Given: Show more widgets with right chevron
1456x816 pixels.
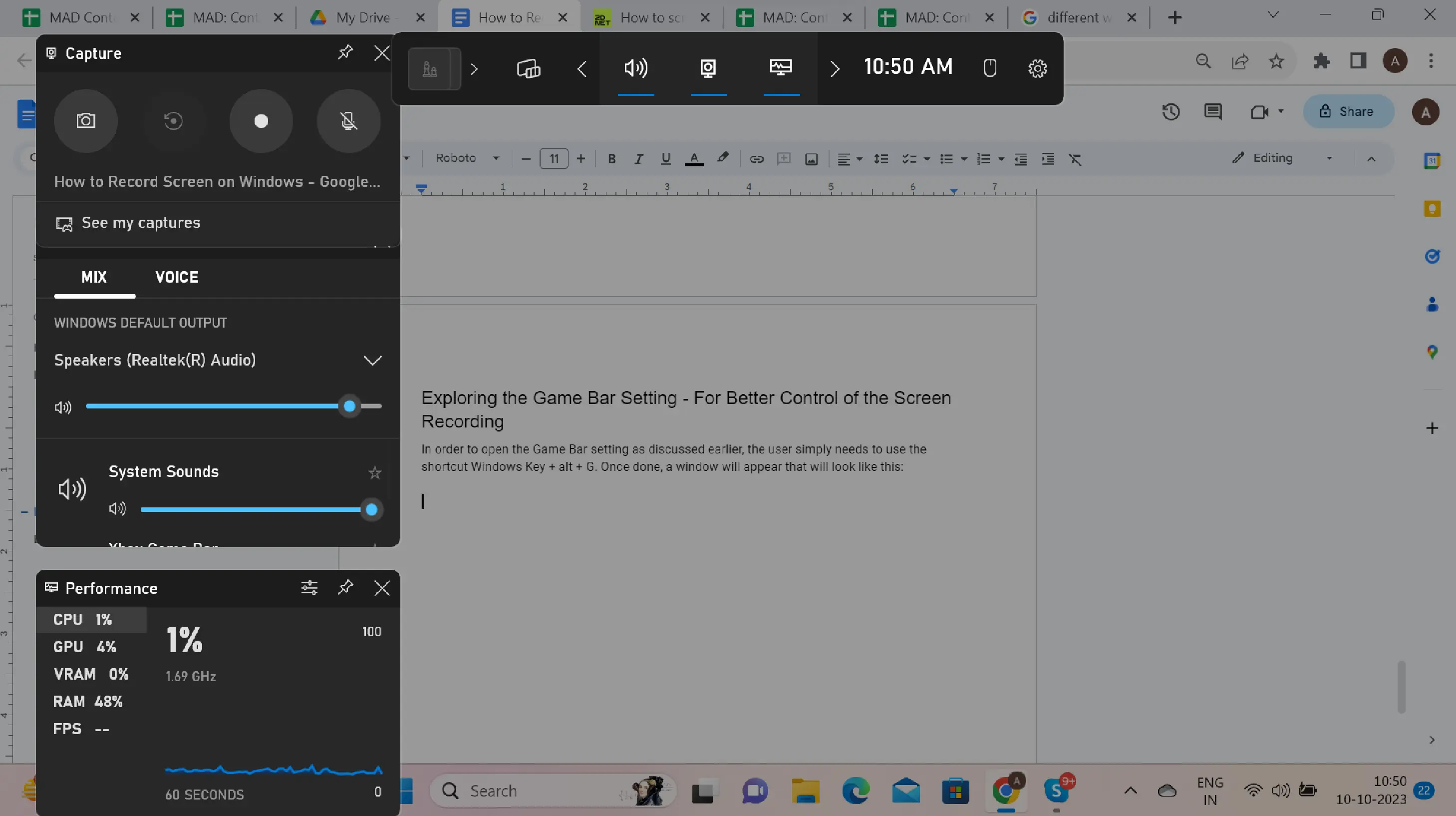Looking at the screenshot, I should (x=835, y=69).
